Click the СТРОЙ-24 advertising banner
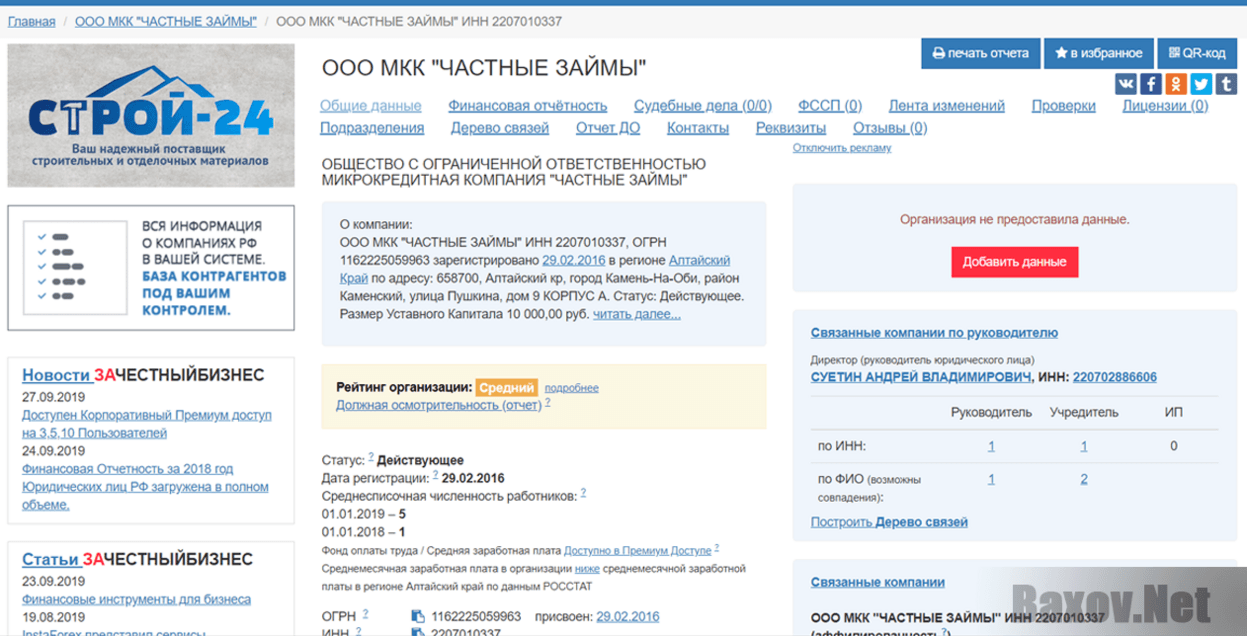 point(150,115)
